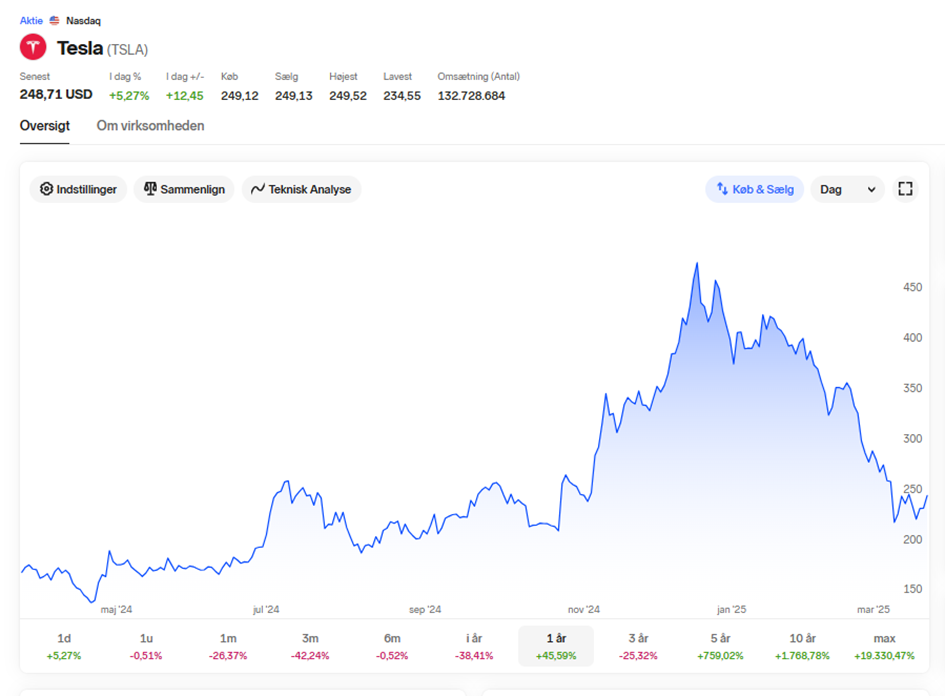Click the red Tesla logo icon
Image resolution: width=945 pixels, height=696 pixels.
click(33, 47)
